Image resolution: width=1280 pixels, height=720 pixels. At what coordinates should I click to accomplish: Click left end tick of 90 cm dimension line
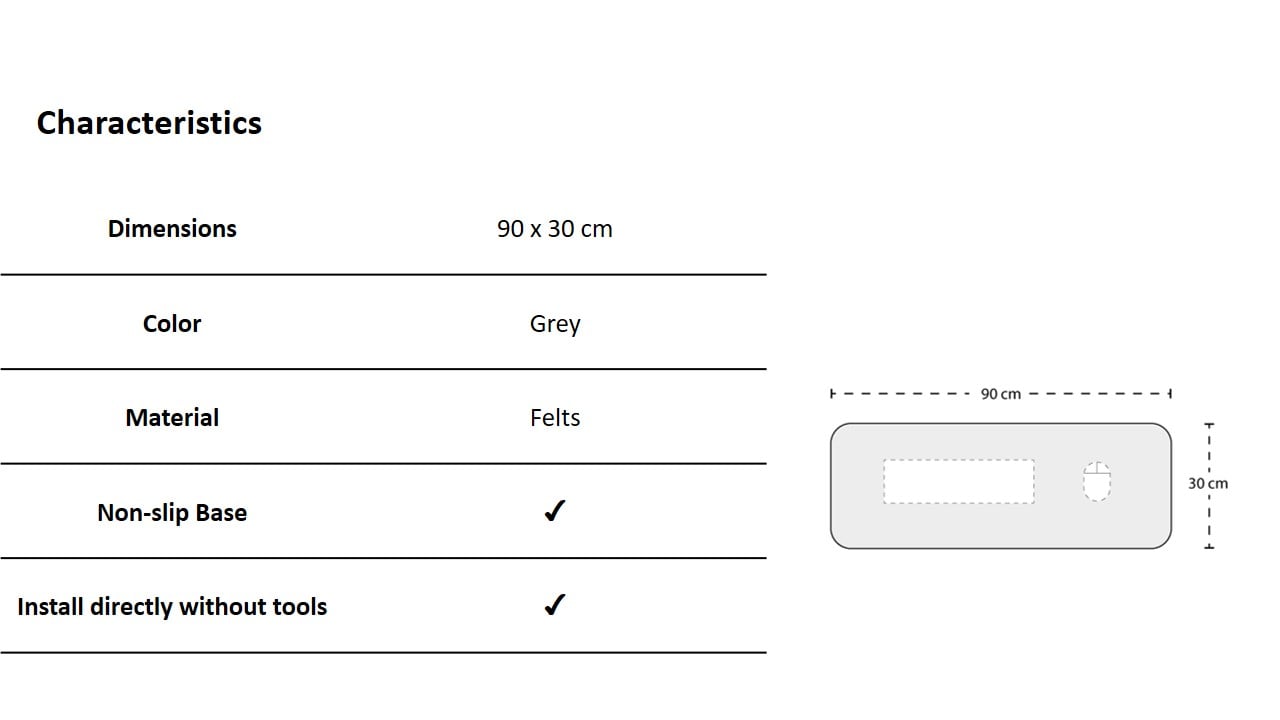coord(832,394)
